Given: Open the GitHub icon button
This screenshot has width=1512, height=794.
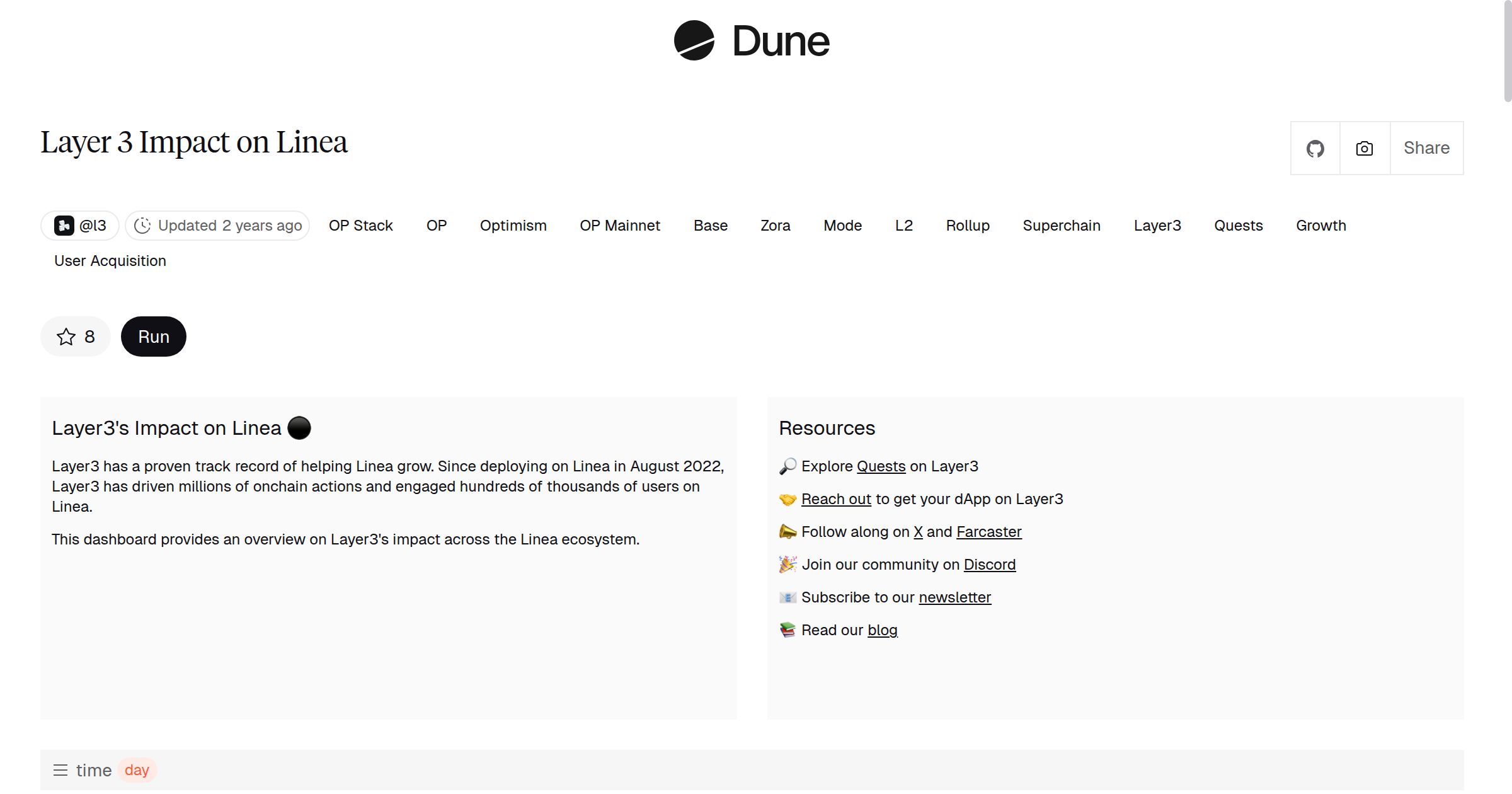Looking at the screenshot, I should (x=1315, y=149).
